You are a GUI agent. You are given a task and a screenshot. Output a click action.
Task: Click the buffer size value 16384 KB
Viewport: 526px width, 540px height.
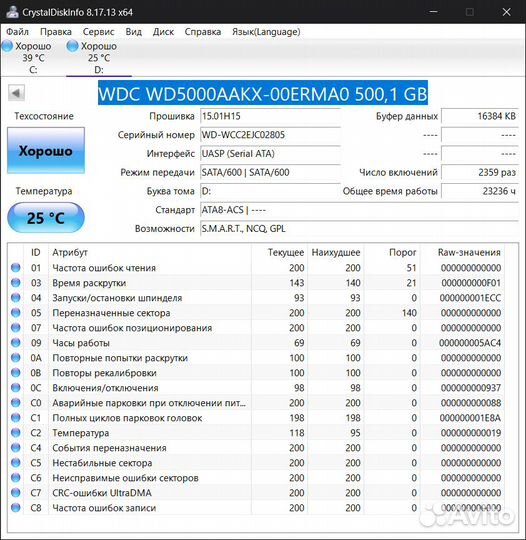point(480,116)
